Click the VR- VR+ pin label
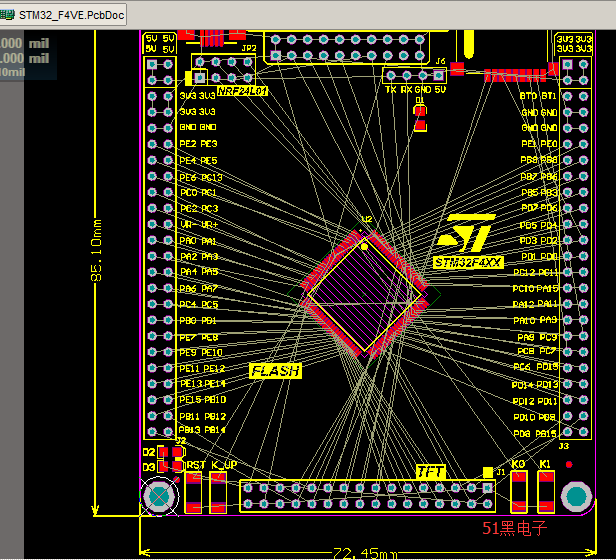 pyautogui.click(x=199, y=225)
